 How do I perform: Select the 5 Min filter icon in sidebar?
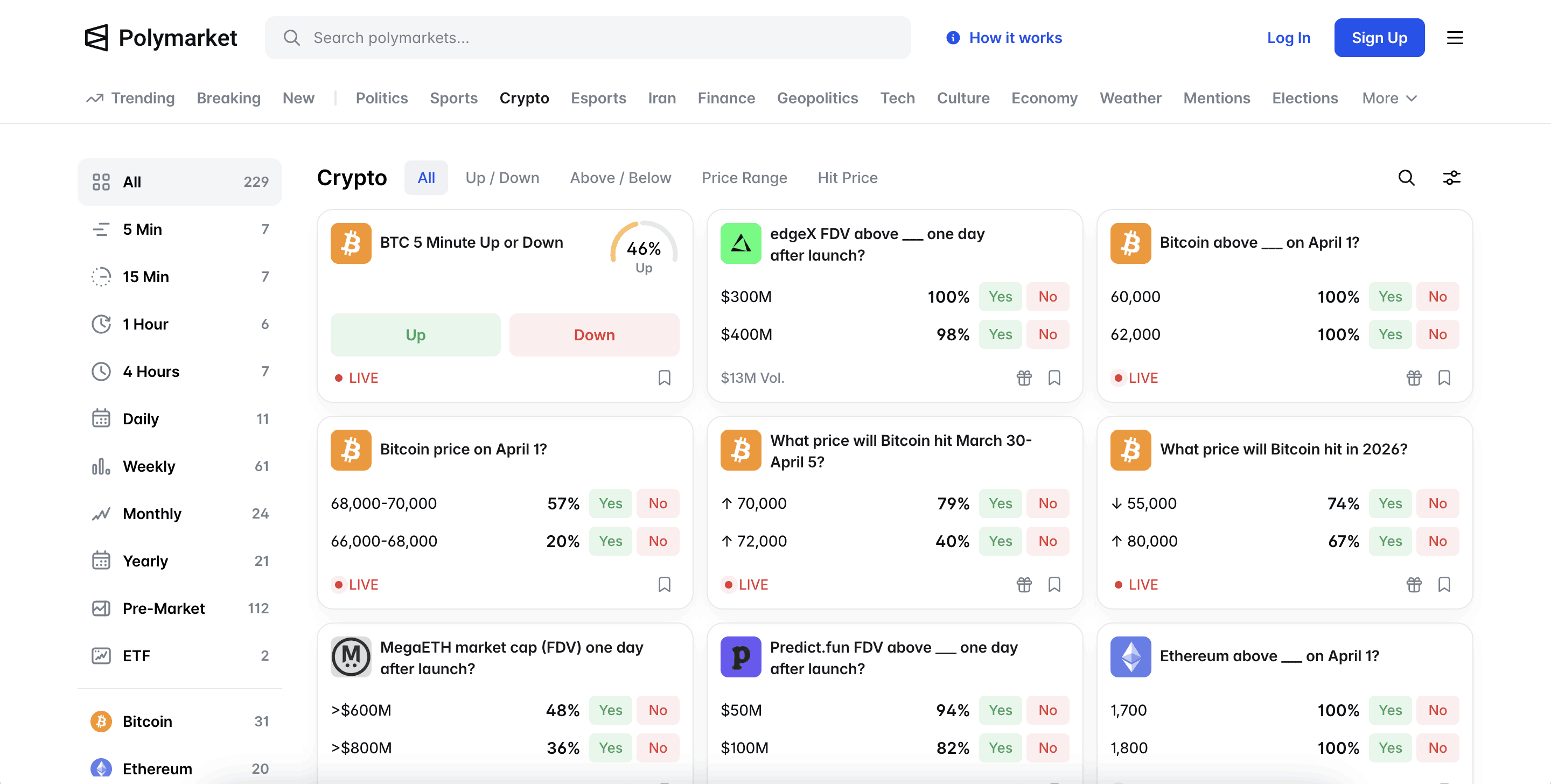click(102, 229)
